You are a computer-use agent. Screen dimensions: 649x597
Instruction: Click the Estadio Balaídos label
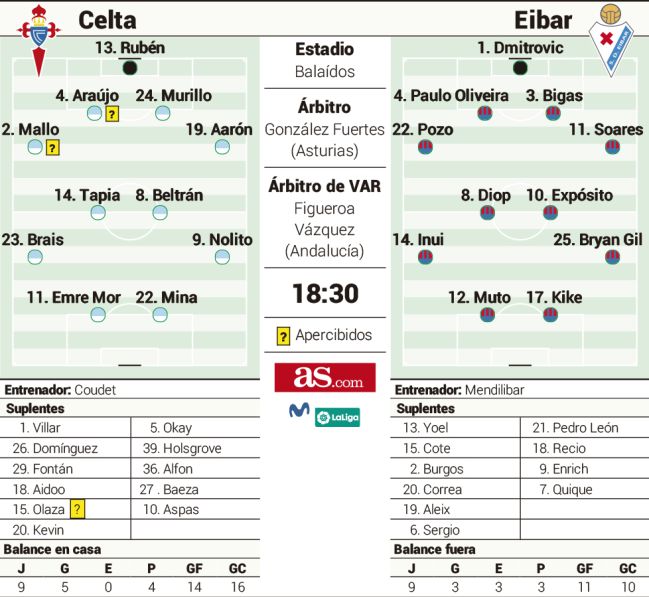tap(325, 60)
